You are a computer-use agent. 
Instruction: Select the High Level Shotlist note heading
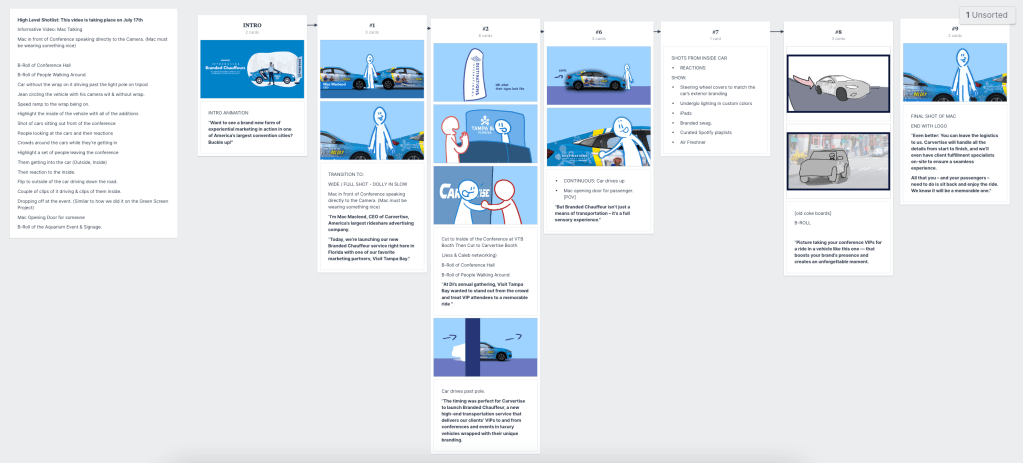point(87,20)
